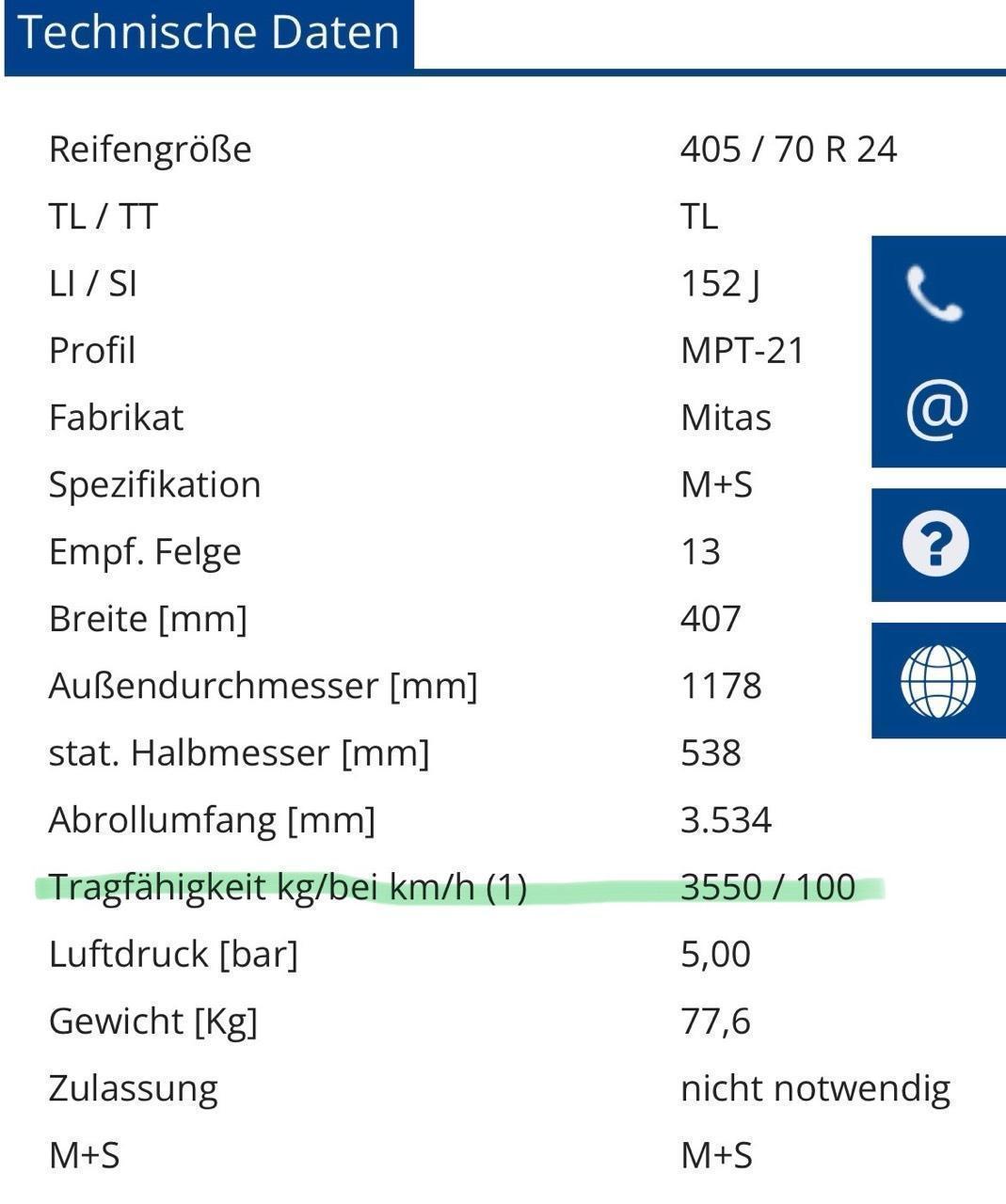
Task: Click the load capacity value 3550 / 100
Action: click(x=768, y=887)
